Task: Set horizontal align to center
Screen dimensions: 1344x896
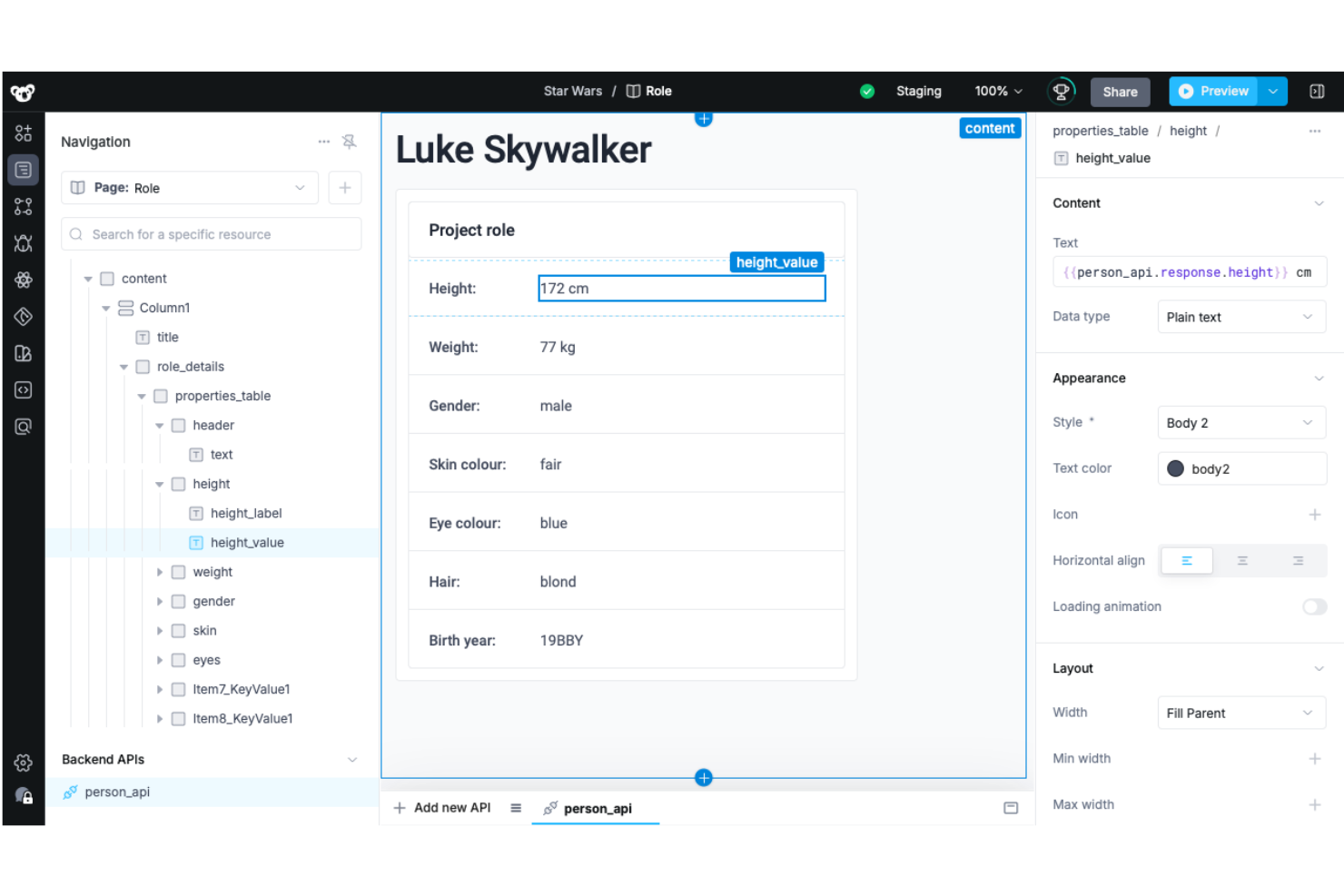Action: pyautogui.click(x=1242, y=561)
